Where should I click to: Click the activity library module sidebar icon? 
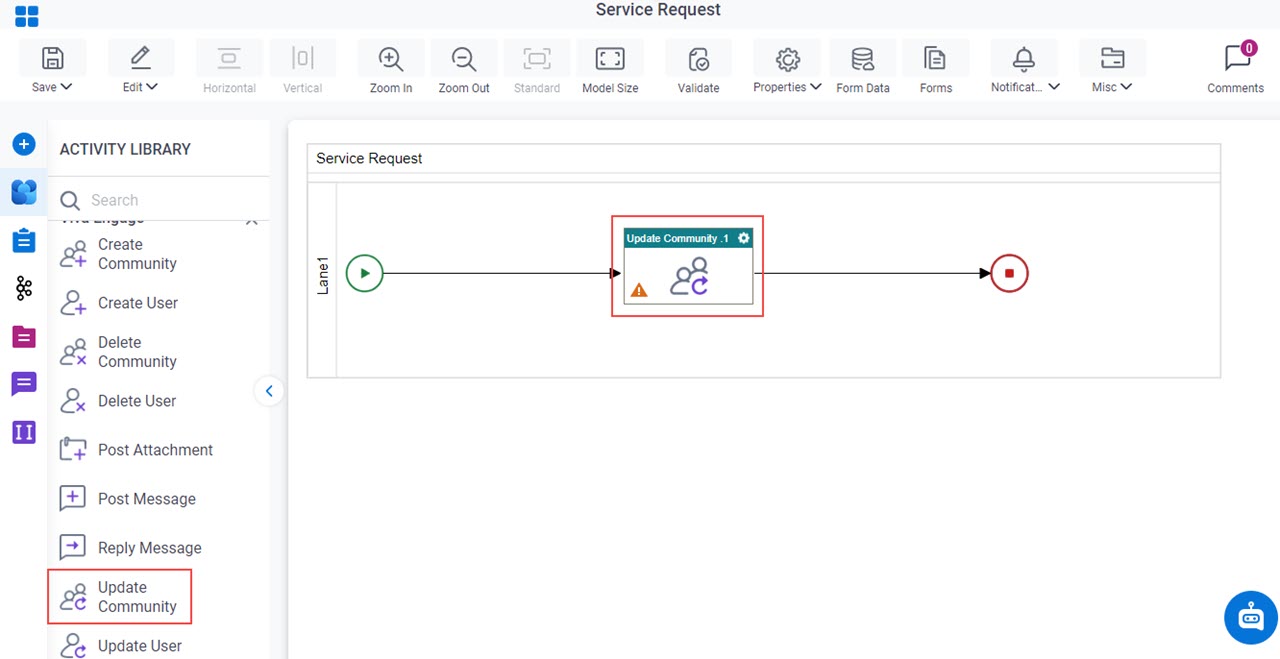pos(24,192)
